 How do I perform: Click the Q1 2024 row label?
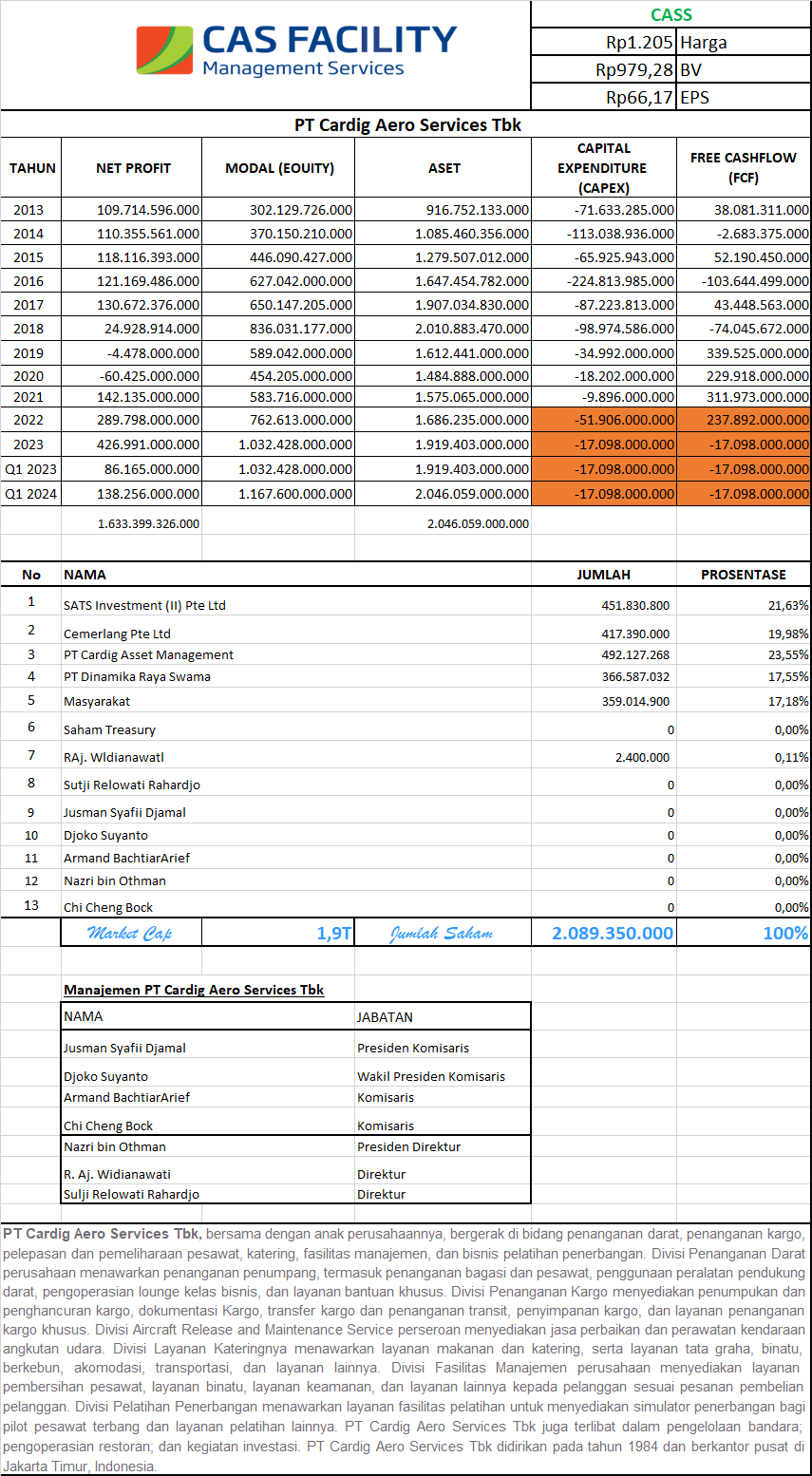(30, 494)
